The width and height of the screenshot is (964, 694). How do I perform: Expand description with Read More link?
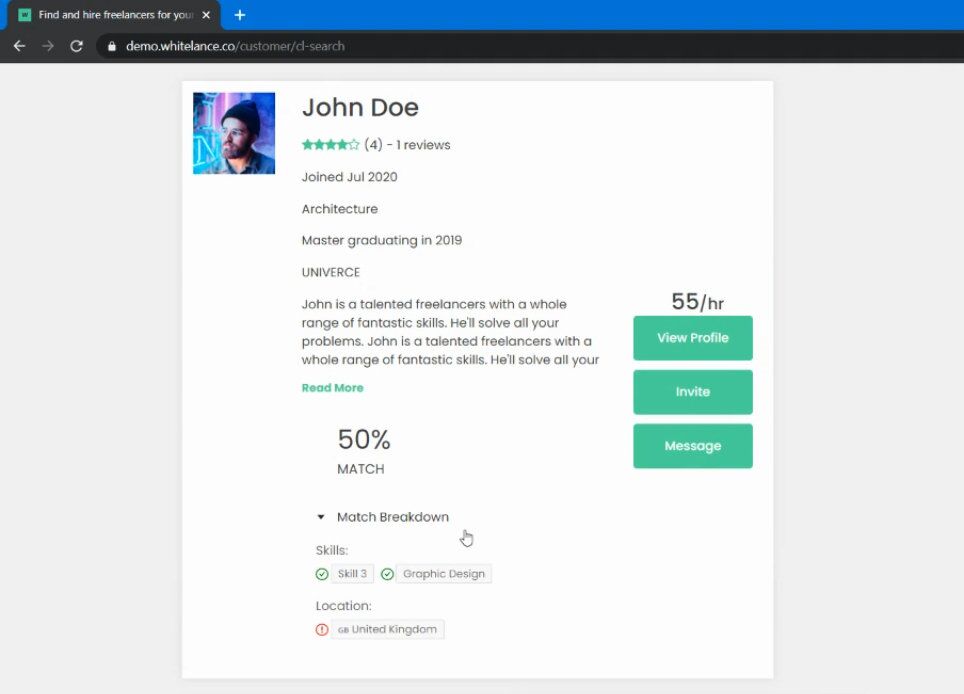coord(333,388)
